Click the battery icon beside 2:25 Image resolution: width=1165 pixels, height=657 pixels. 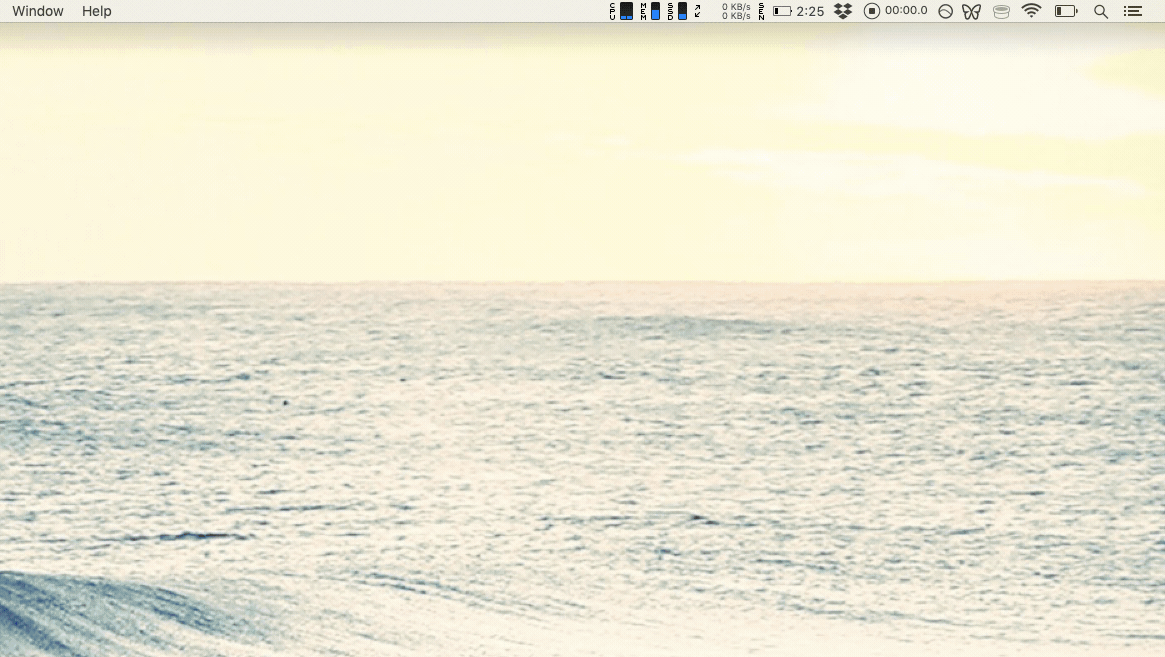pyautogui.click(x=782, y=11)
